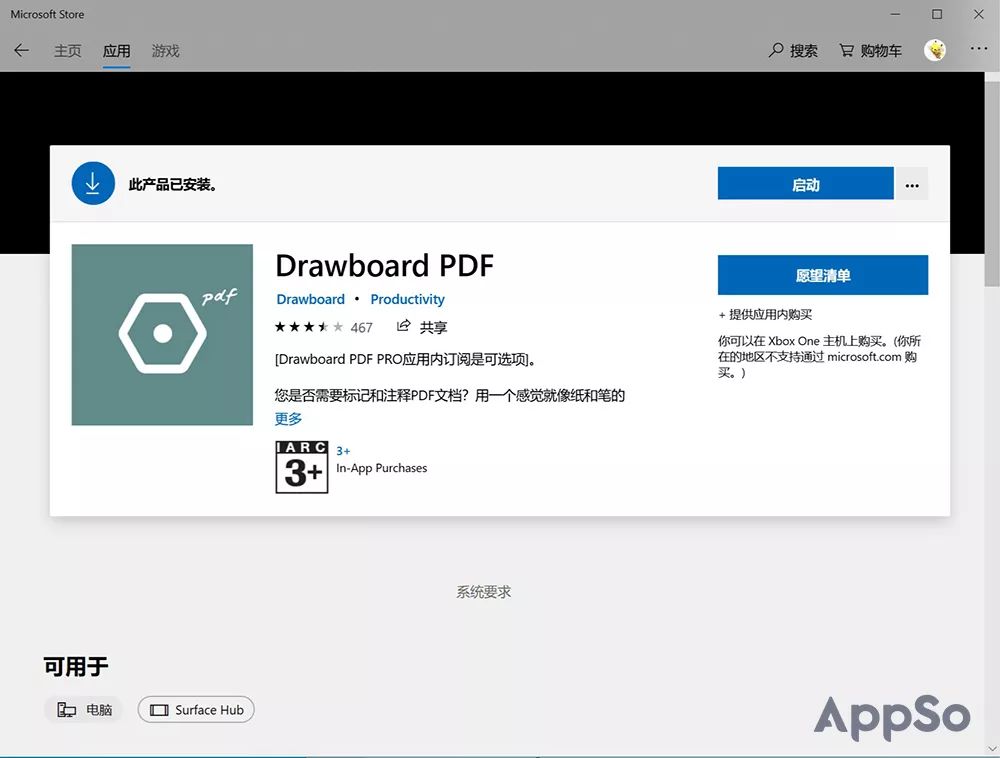Open the user account avatar
The width and height of the screenshot is (1000, 758).
(x=935, y=50)
